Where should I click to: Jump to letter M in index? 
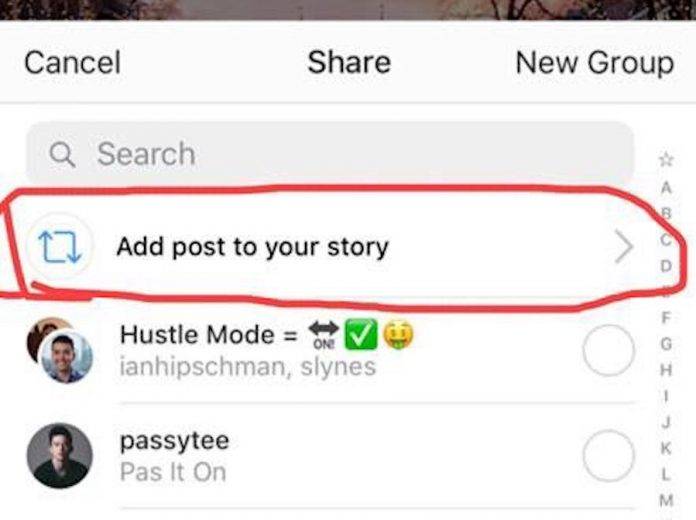(666, 501)
